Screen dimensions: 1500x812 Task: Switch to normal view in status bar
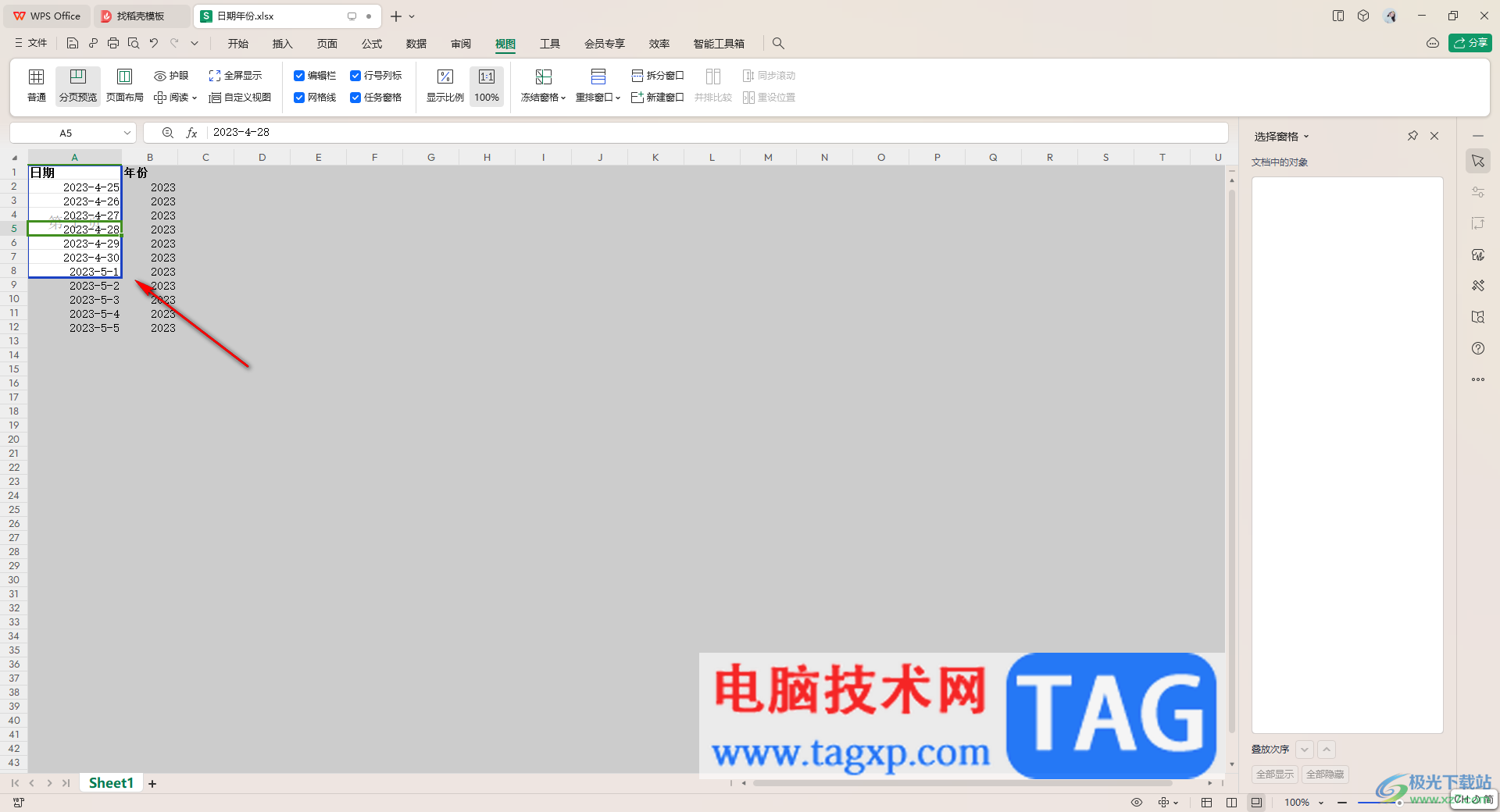click(1206, 803)
